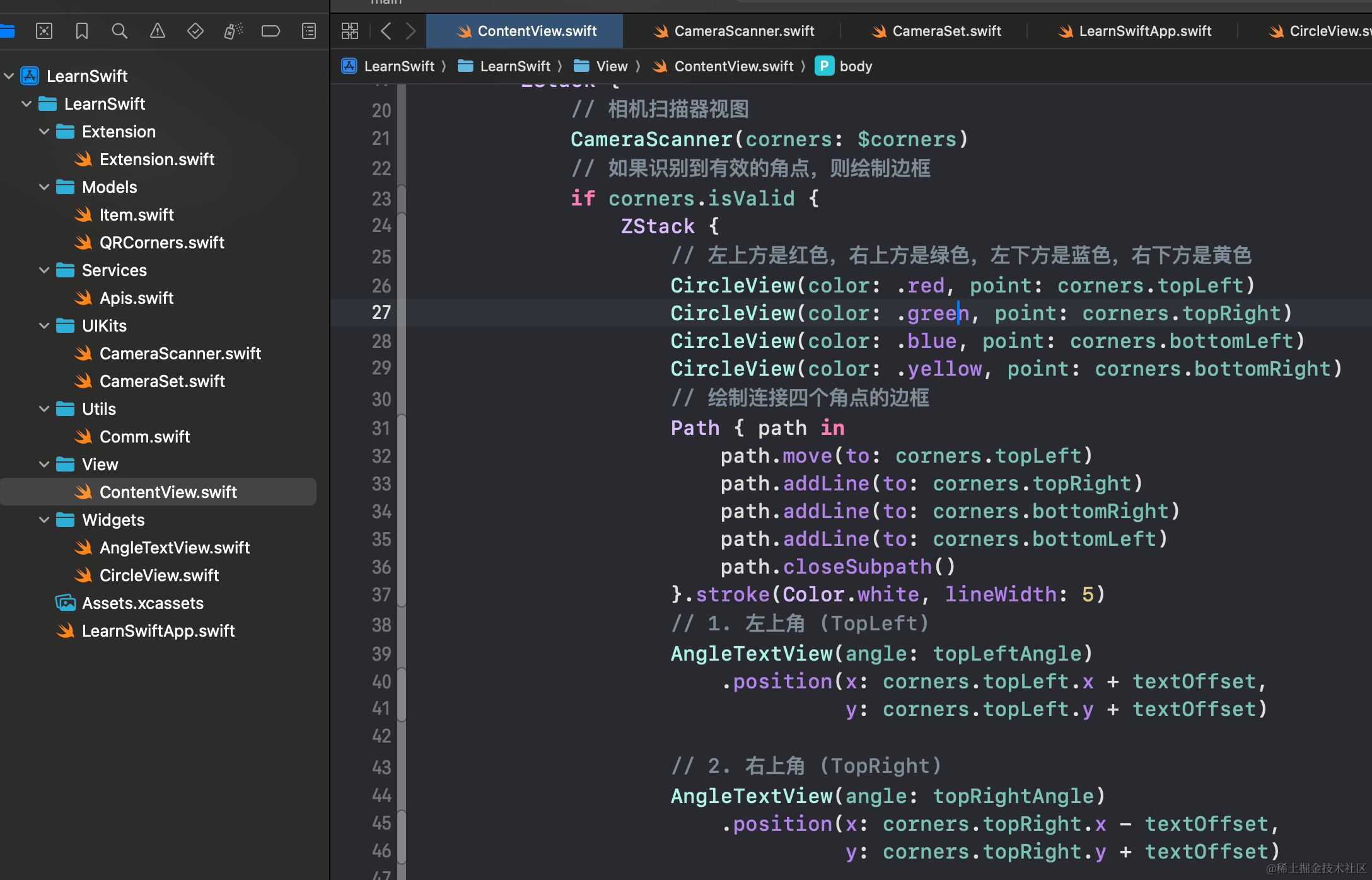Collapse the UIKits folder
Viewport: 1372px width, 880px height.
(44, 326)
